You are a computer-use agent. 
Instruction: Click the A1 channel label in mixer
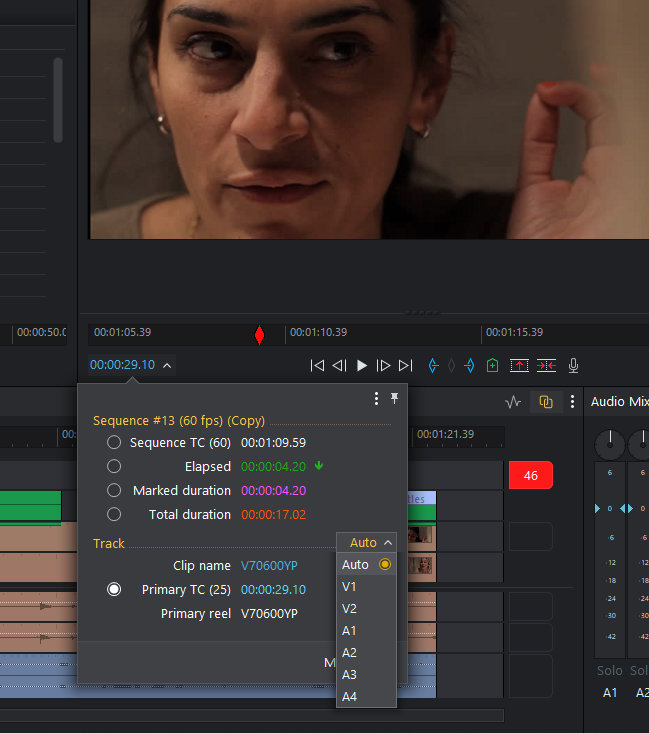coord(610,693)
